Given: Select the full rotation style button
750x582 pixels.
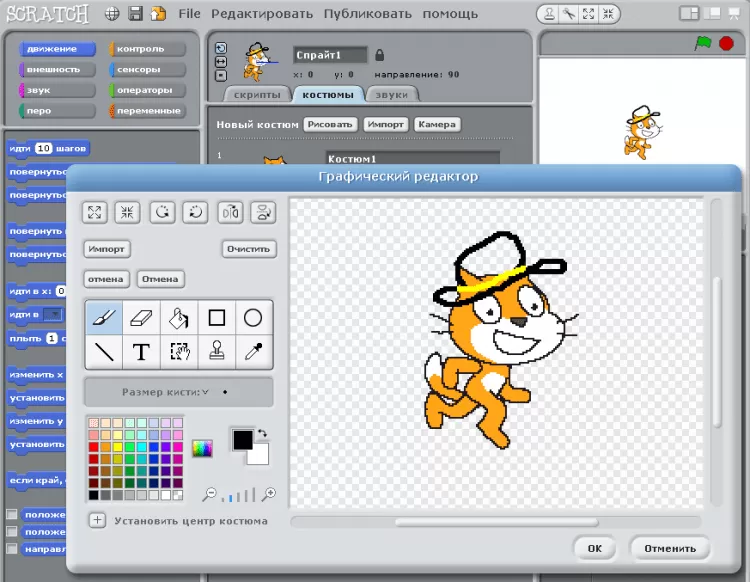Looking at the screenshot, I should 221,48.
